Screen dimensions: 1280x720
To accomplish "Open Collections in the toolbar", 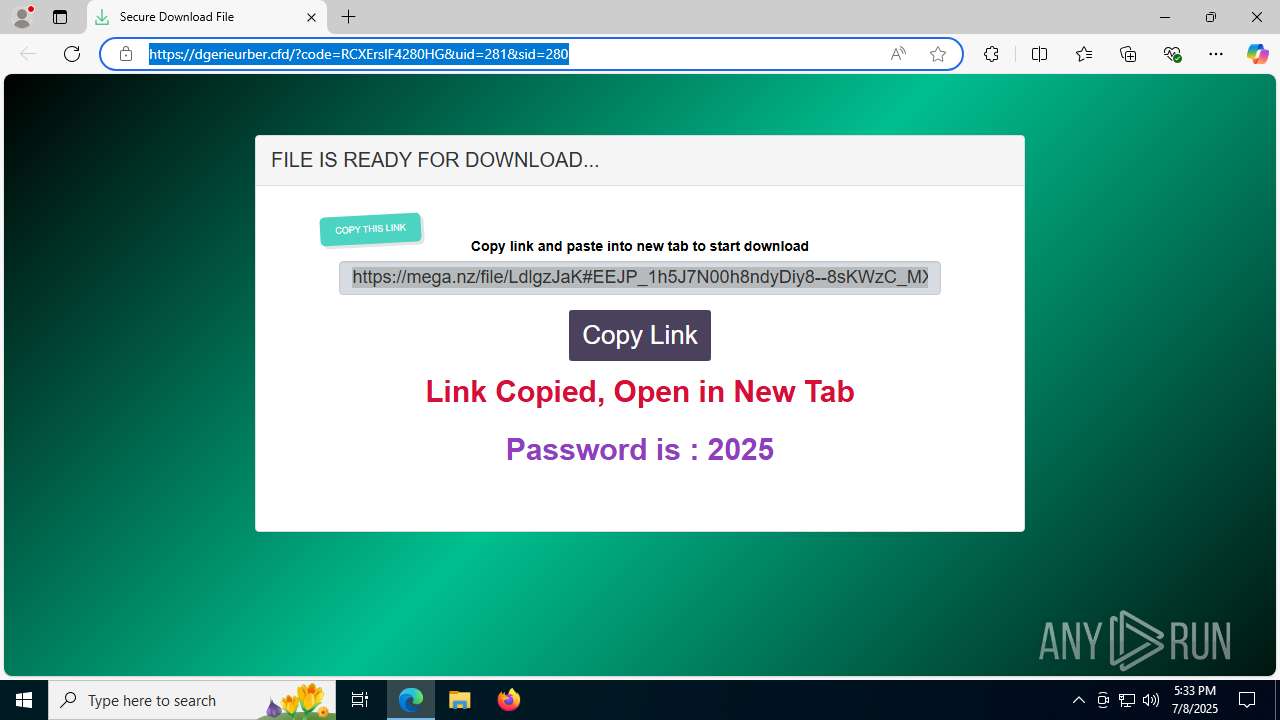I will [1128, 54].
